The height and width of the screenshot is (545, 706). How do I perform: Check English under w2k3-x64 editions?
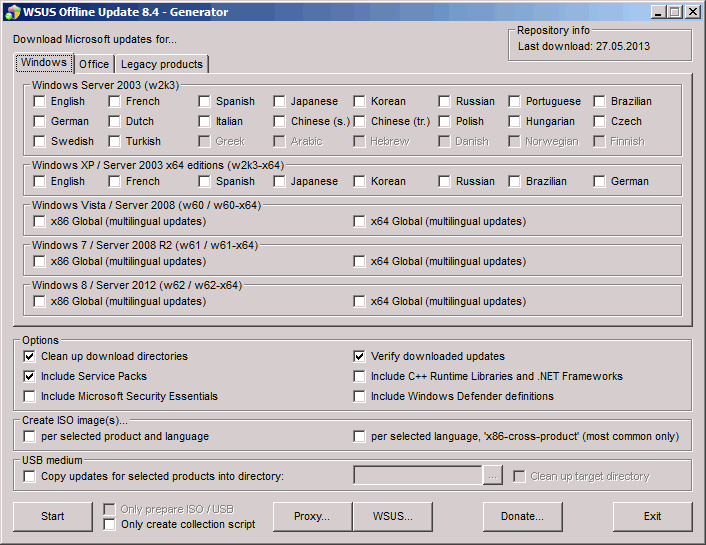[40, 182]
